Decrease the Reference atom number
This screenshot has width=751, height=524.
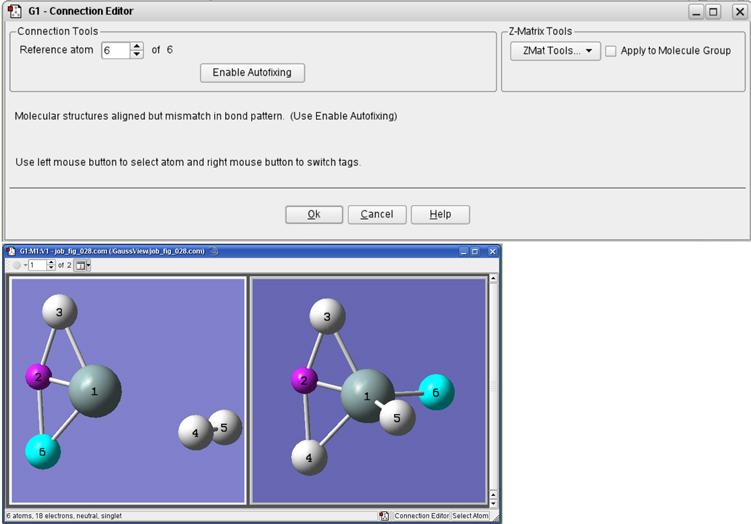click(x=137, y=54)
